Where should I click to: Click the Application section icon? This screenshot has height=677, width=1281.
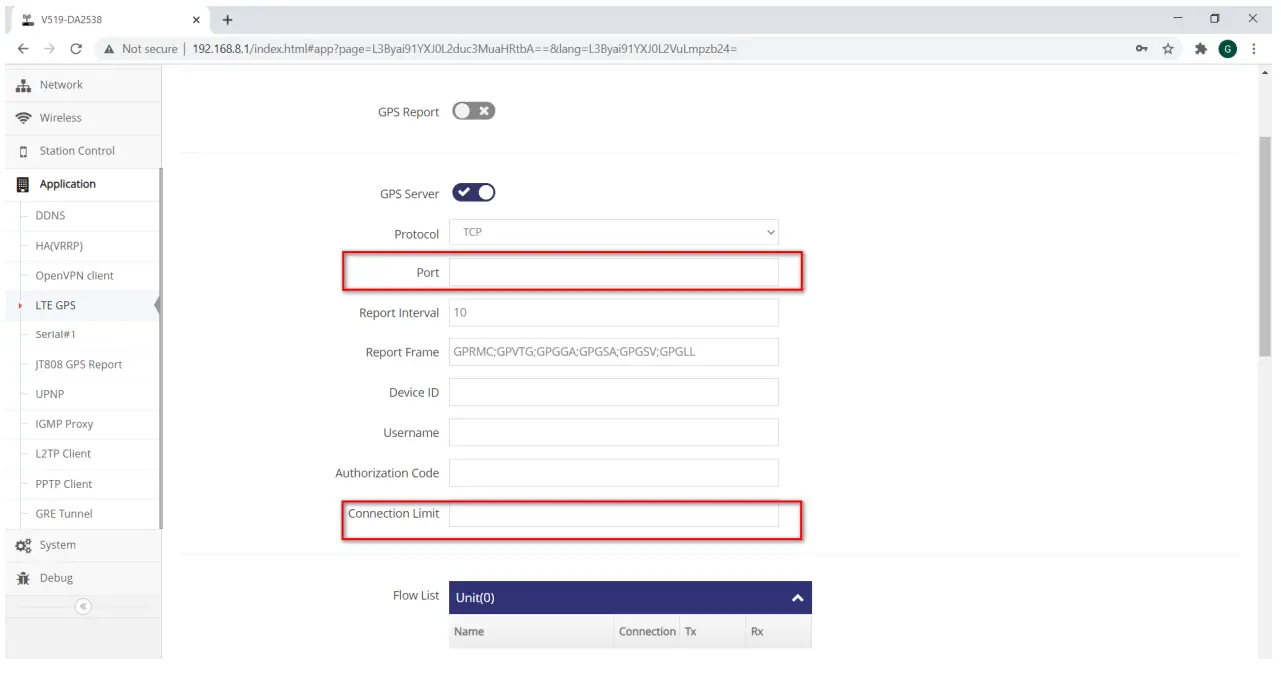[x=22, y=184]
